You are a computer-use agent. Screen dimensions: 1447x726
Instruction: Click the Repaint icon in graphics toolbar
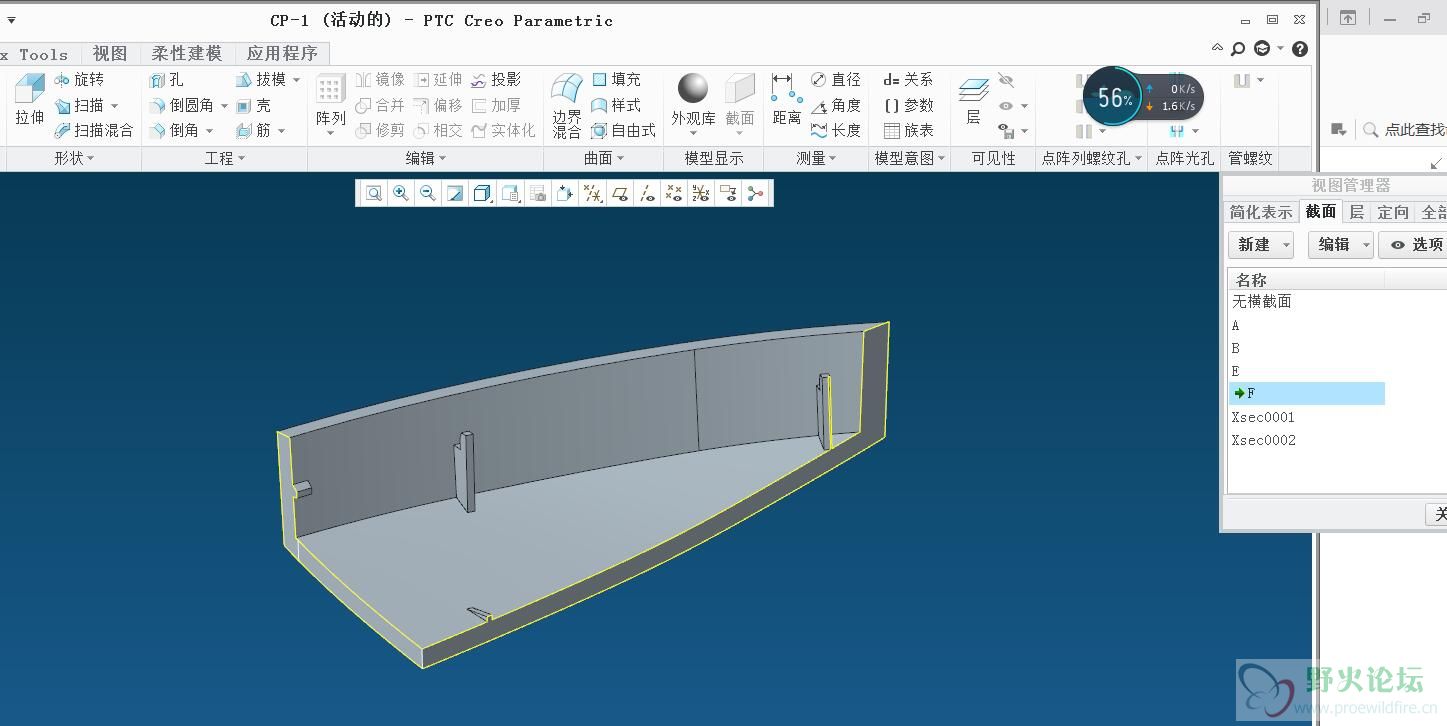tap(455, 193)
